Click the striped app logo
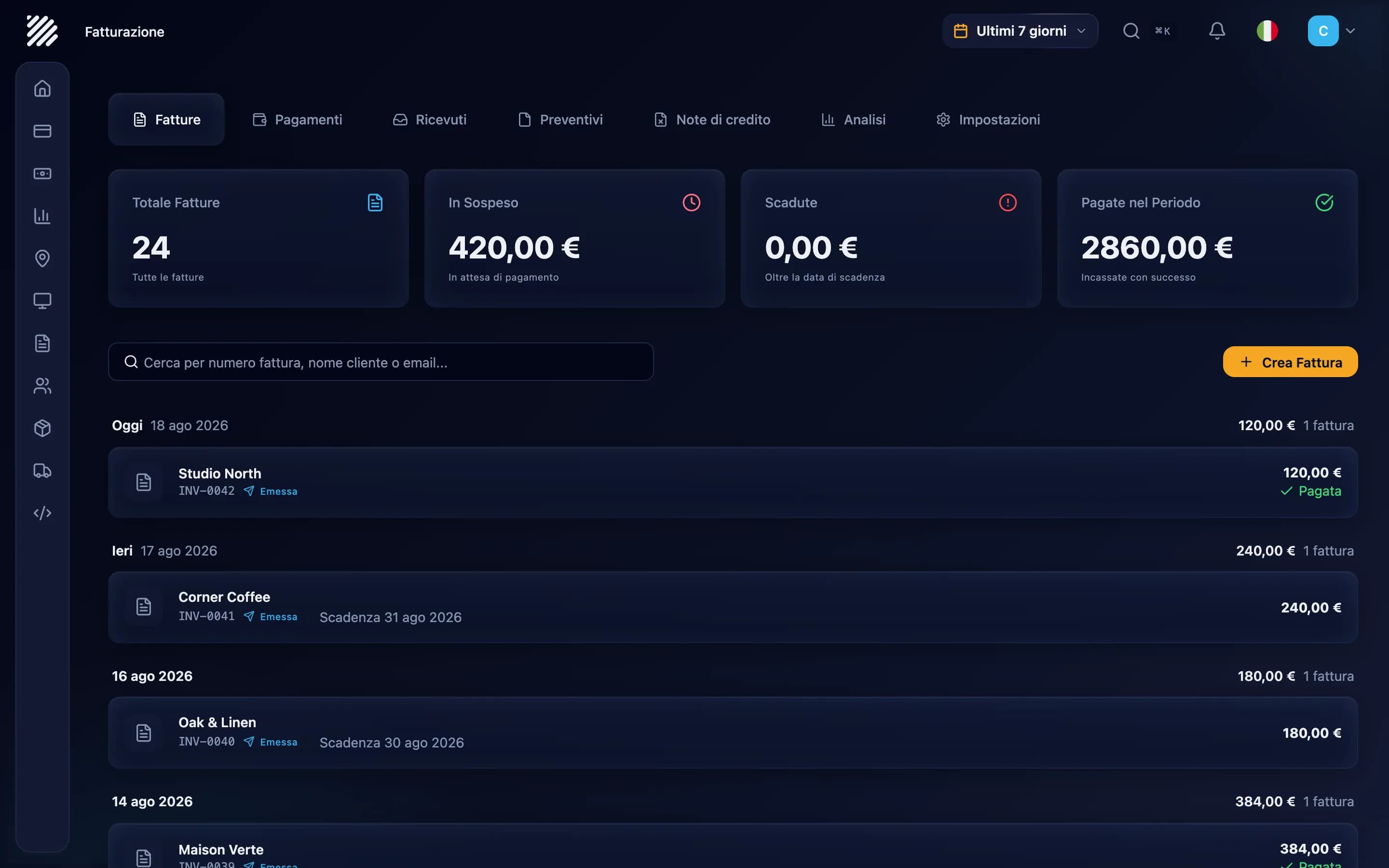Screen dimensions: 1389x868 click(x=42, y=31)
